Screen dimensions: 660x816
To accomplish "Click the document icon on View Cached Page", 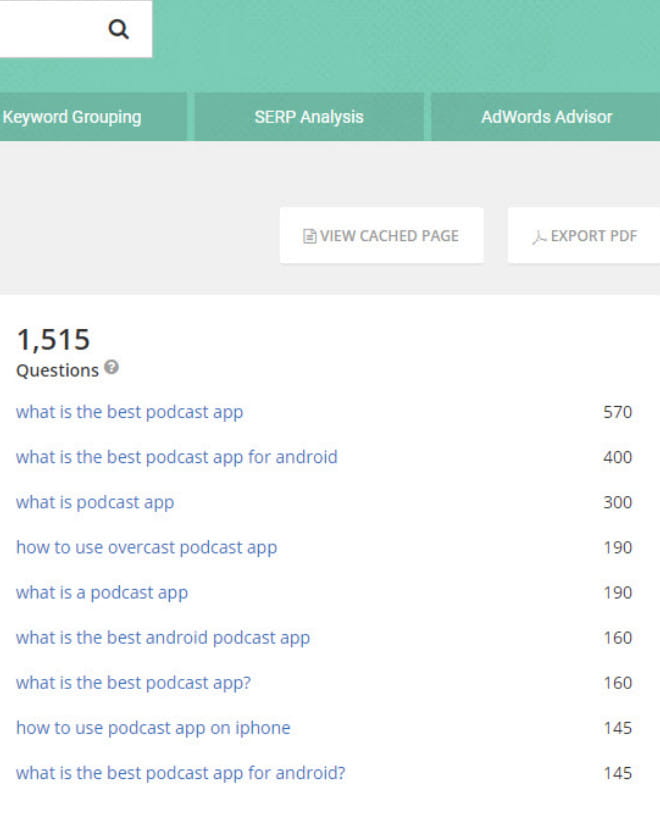I will pos(310,236).
